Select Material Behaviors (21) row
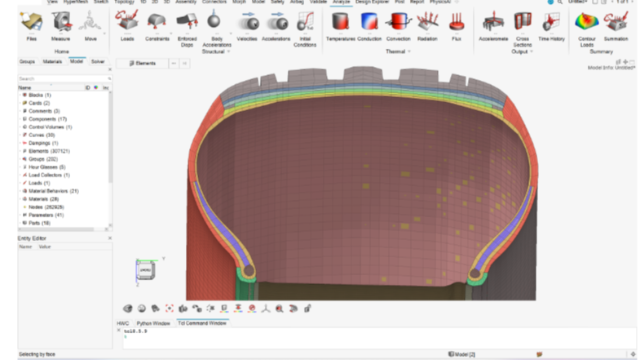 (53, 191)
